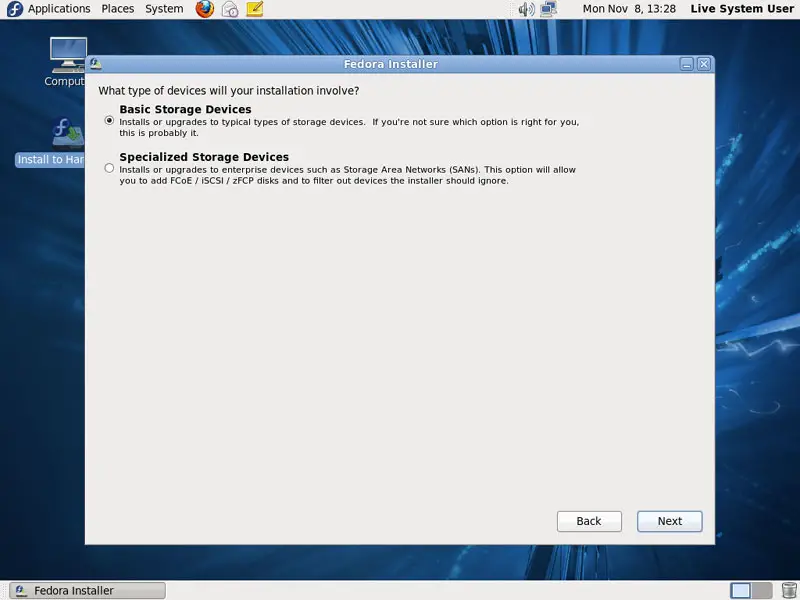Click the 'What type of devices' question text
The width and height of the screenshot is (800, 600).
pos(229,90)
